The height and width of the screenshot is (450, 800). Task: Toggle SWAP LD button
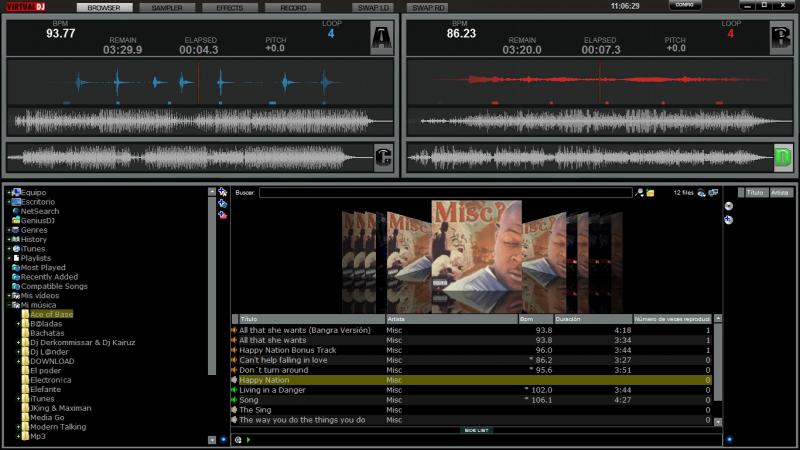point(373,8)
